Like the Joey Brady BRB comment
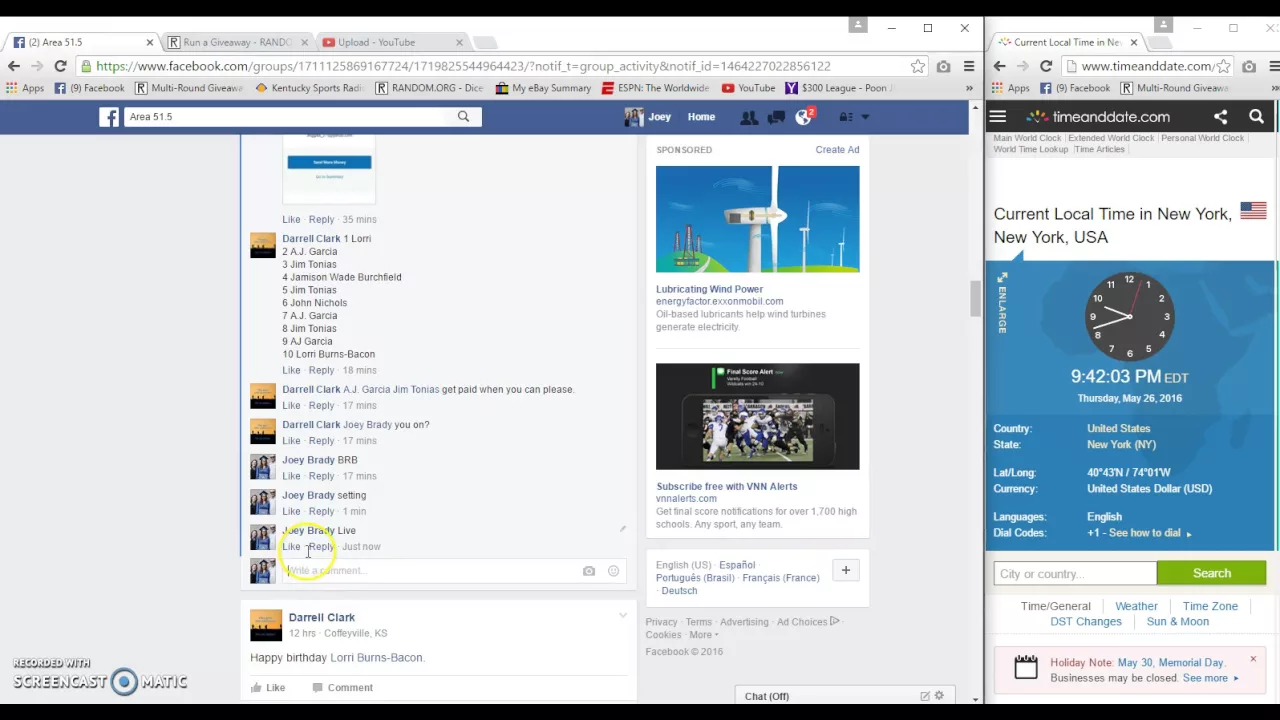This screenshot has width=1280, height=720. [x=291, y=476]
